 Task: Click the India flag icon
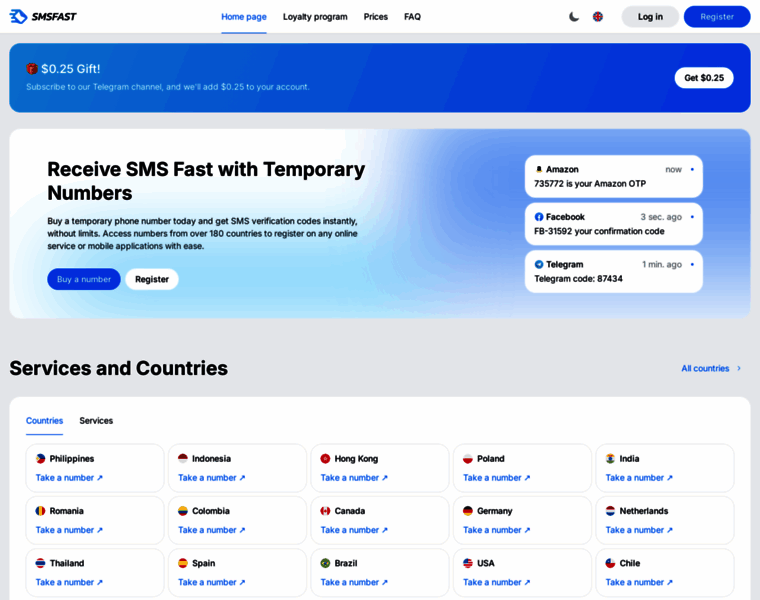pos(610,459)
